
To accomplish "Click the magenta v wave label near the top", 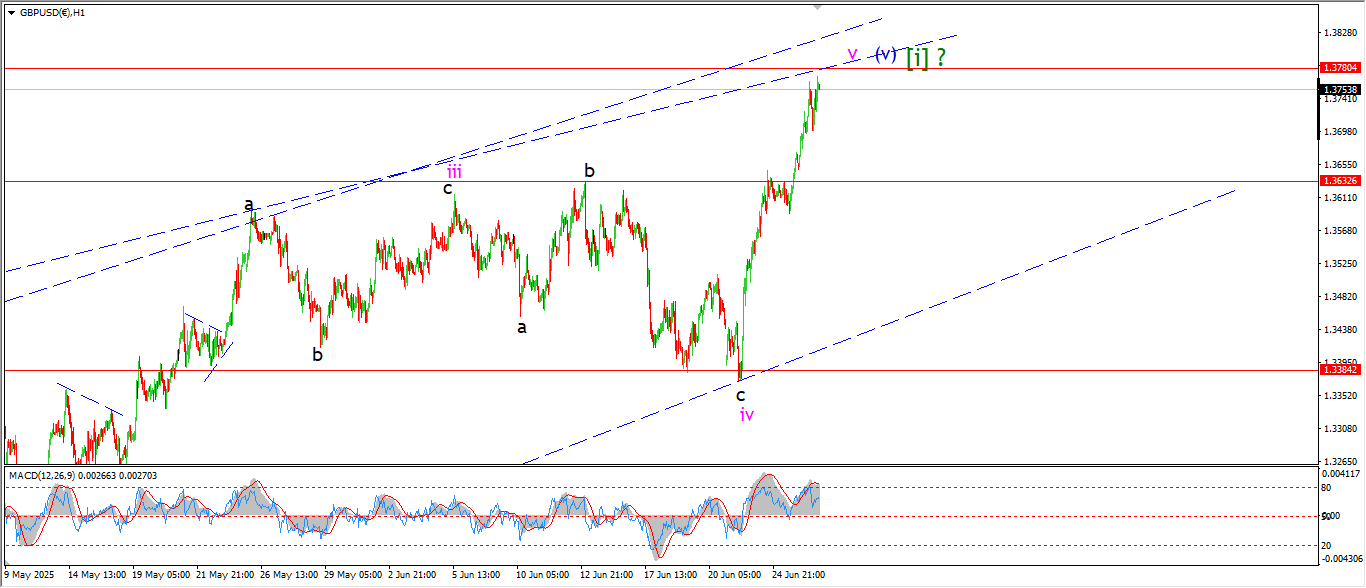I will click(x=852, y=54).
